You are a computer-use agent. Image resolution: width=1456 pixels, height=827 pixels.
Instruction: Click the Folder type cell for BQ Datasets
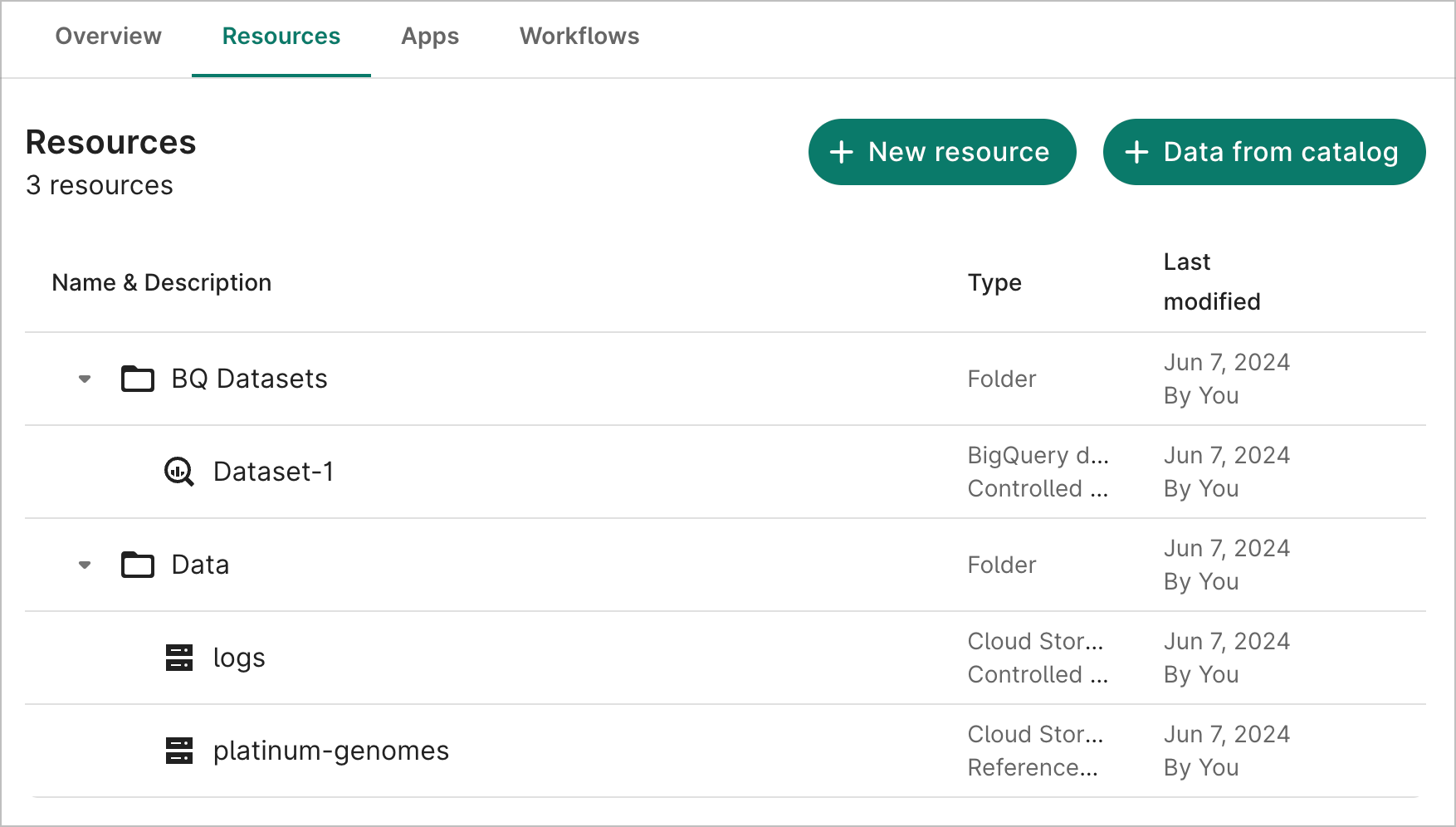(x=1002, y=379)
